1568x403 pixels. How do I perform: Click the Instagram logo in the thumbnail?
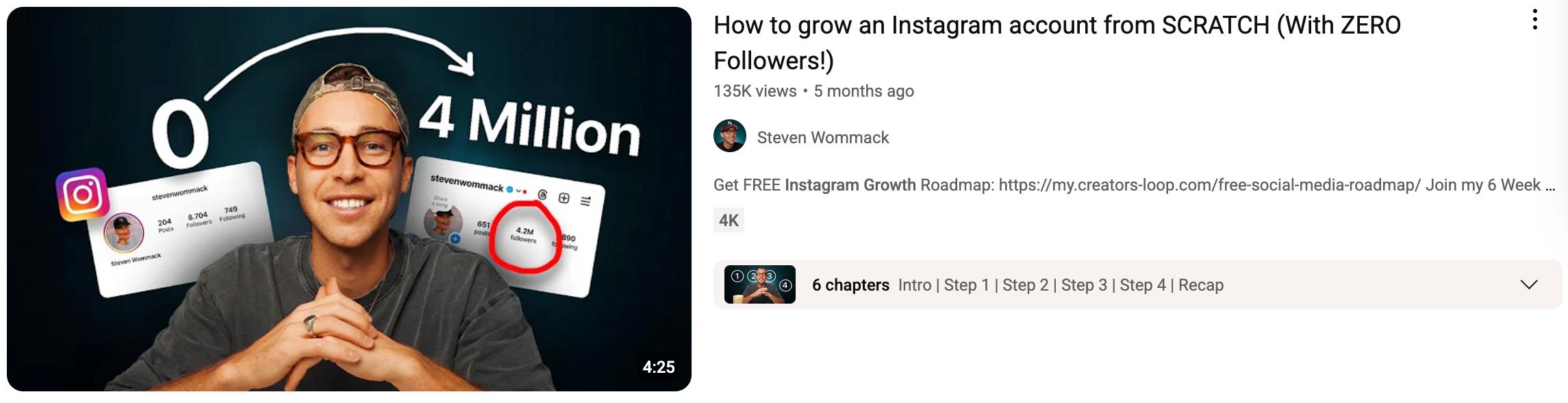pyautogui.click(x=83, y=195)
